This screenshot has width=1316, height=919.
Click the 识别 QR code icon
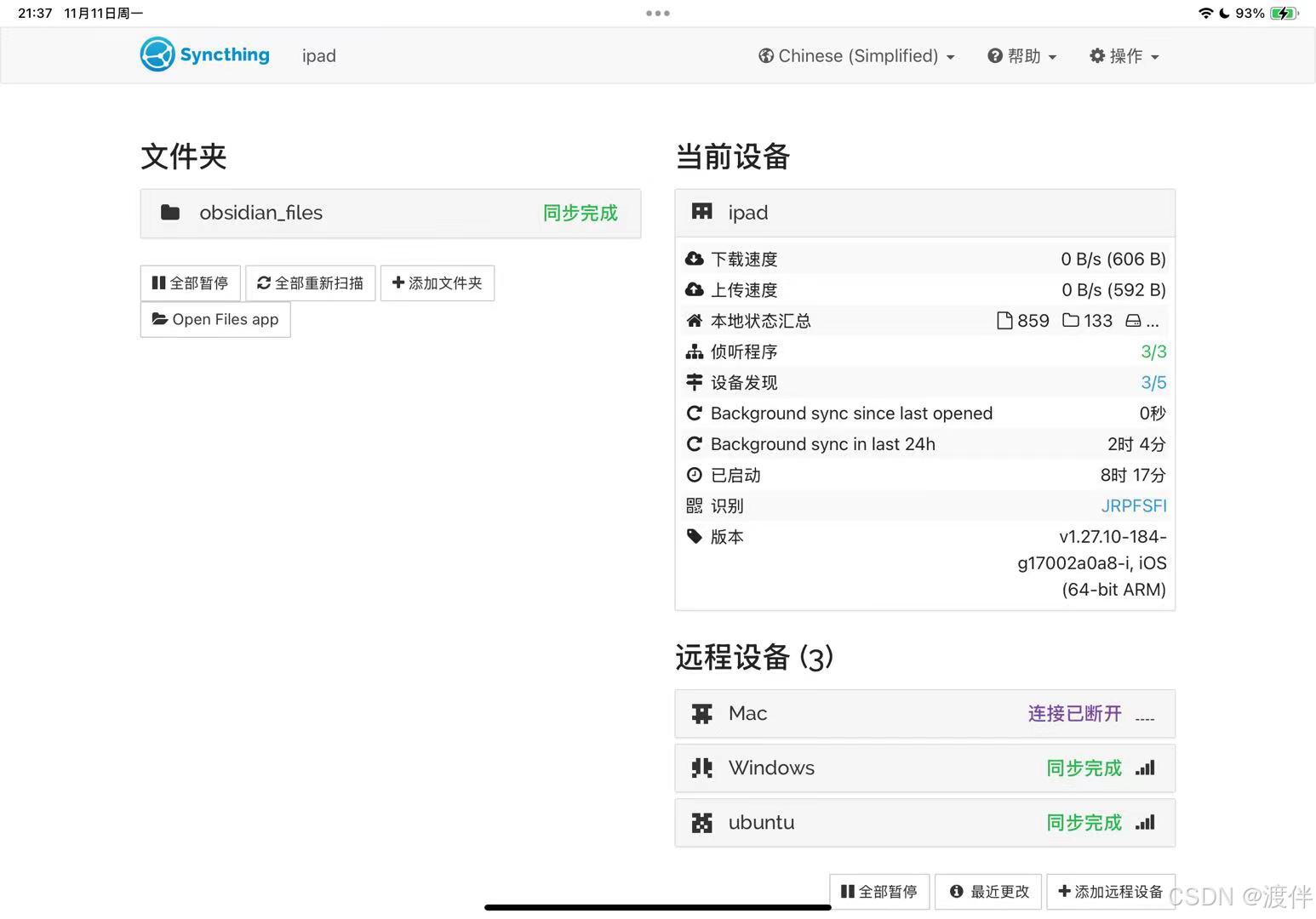pyautogui.click(x=695, y=505)
